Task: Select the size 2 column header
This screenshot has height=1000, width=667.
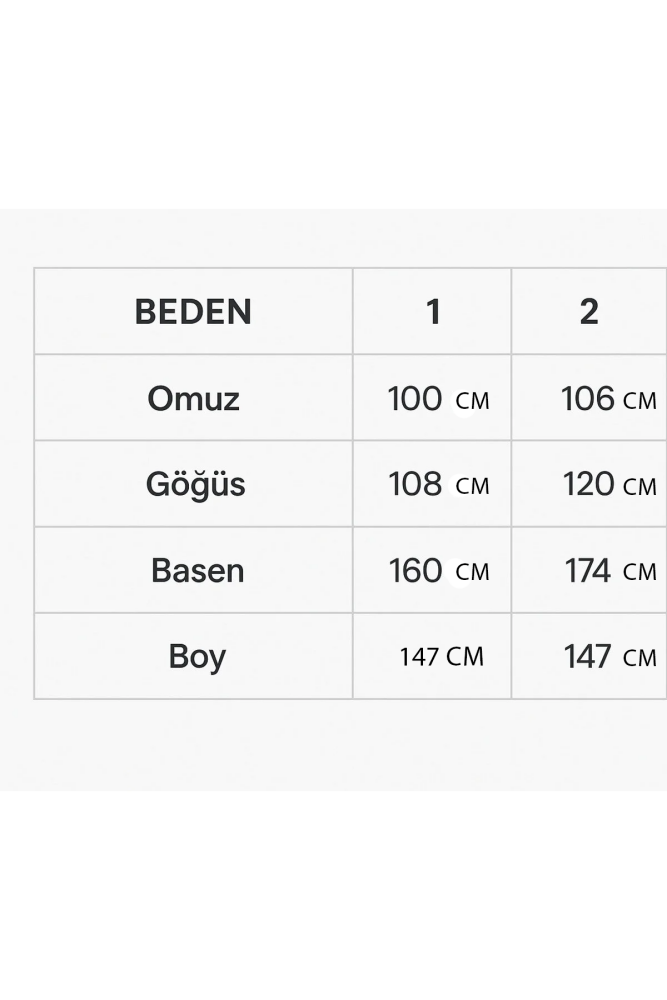Action: (589, 312)
